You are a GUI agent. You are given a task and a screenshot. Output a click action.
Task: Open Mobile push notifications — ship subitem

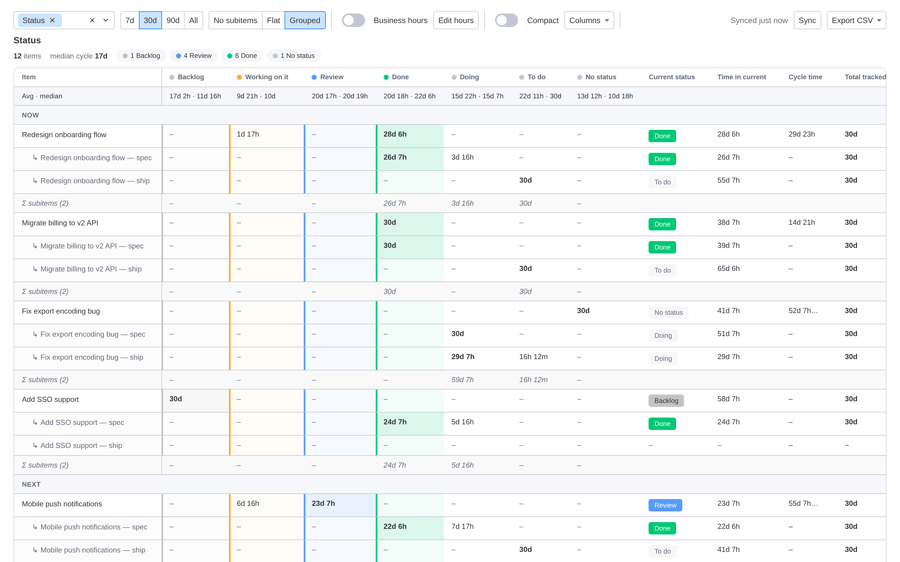point(92,551)
